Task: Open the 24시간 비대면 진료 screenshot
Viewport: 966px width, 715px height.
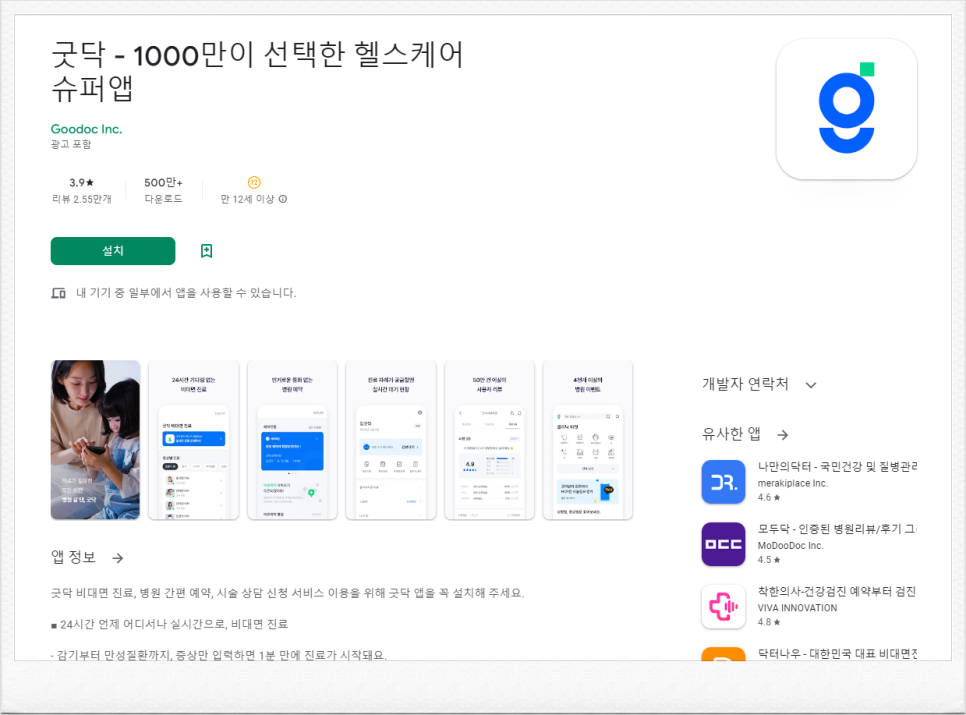Action: pos(193,440)
